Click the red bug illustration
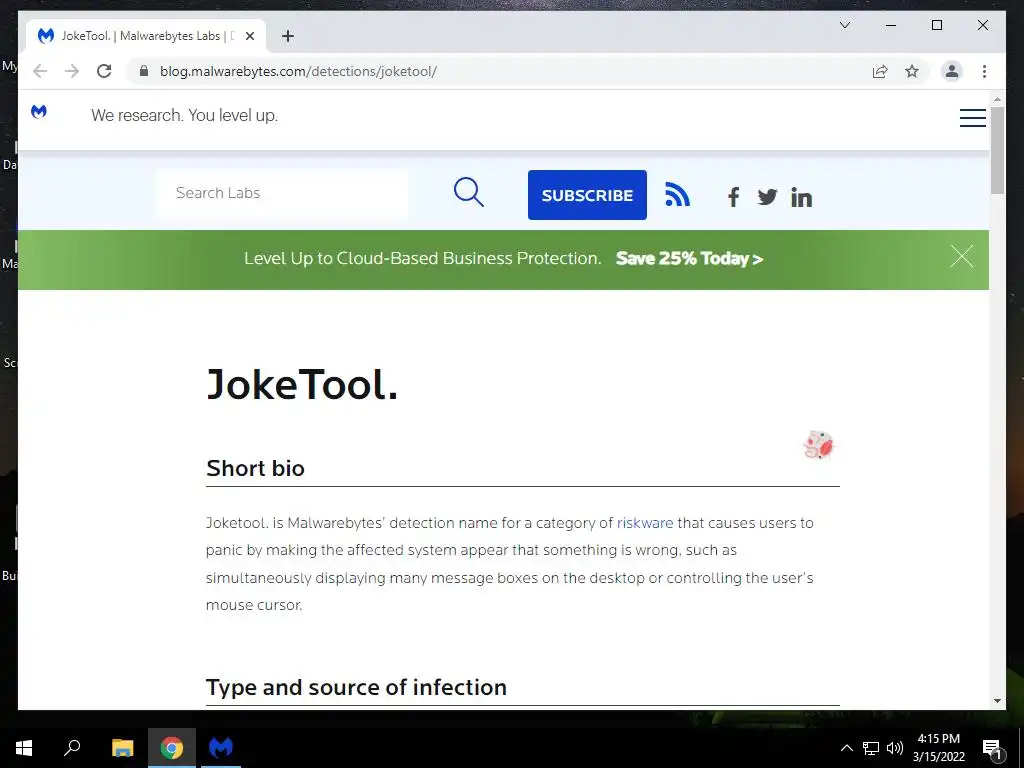Screen dimensions: 1024x768 click(819, 445)
